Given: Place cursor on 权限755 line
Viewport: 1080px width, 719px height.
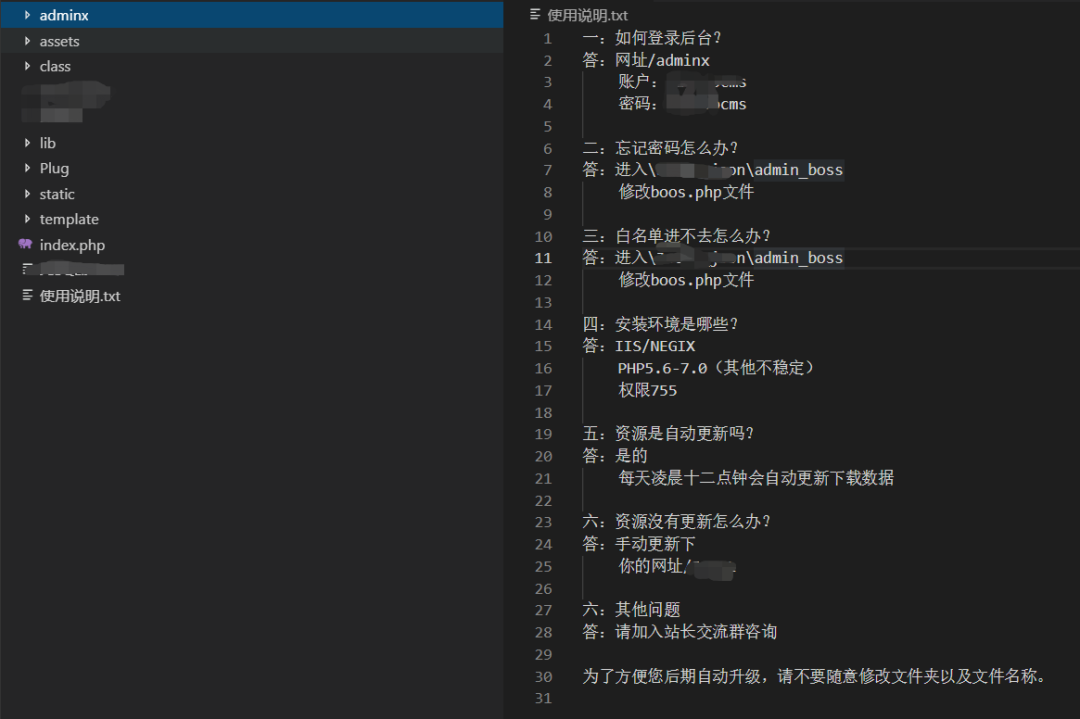Looking at the screenshot, I should 647,390.
